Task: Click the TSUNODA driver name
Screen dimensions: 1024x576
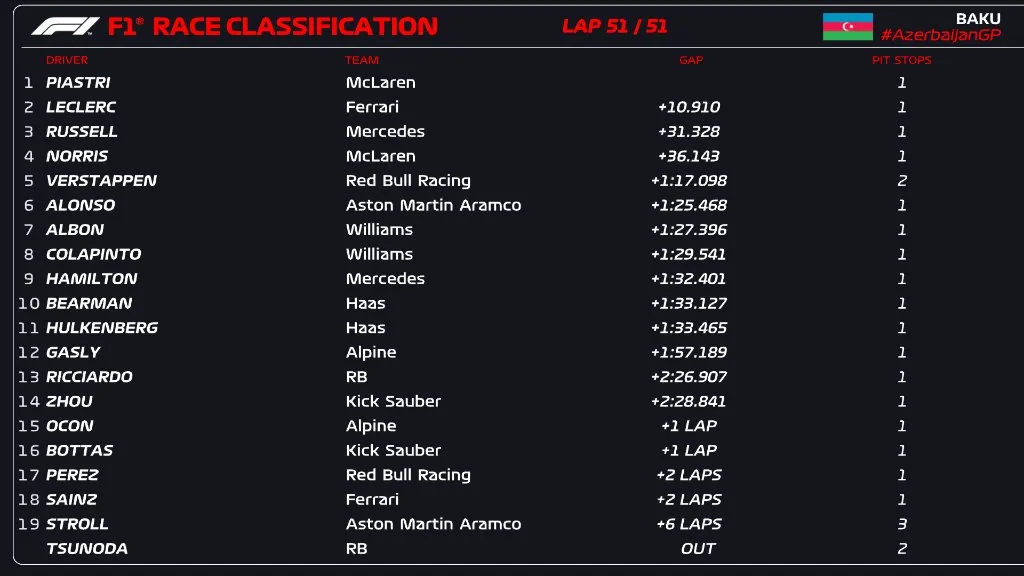Action: pyautogui.click(x=87, y=548)
